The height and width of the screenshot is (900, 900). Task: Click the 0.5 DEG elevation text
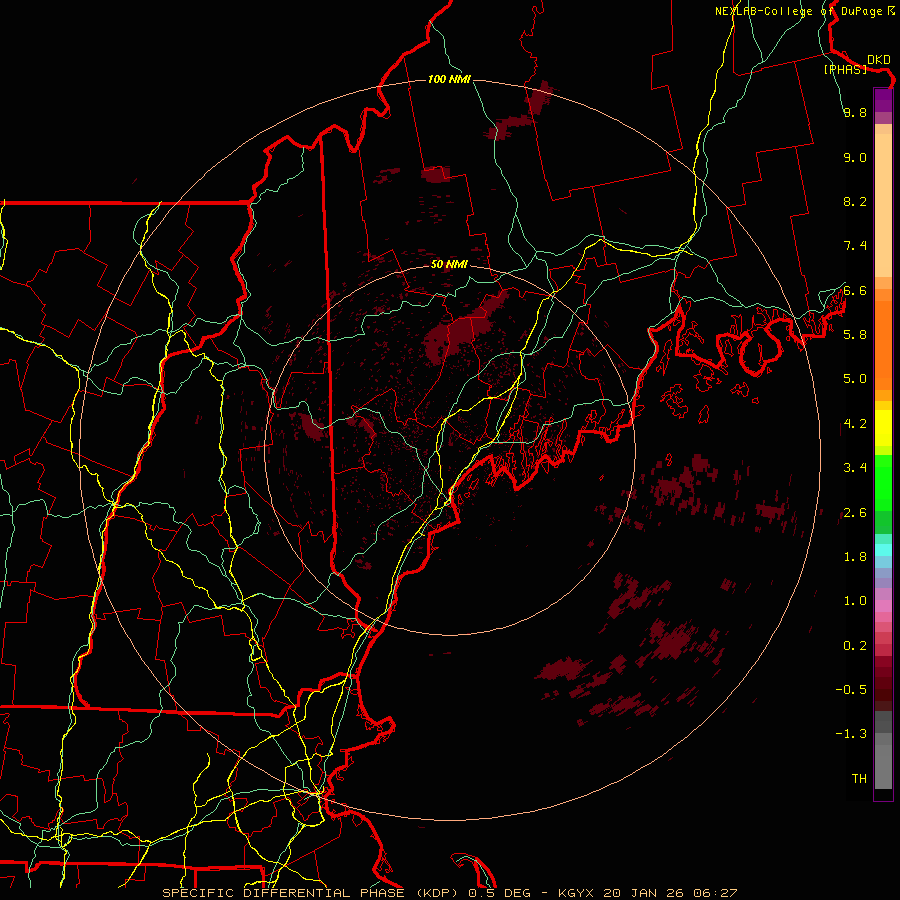497,893
